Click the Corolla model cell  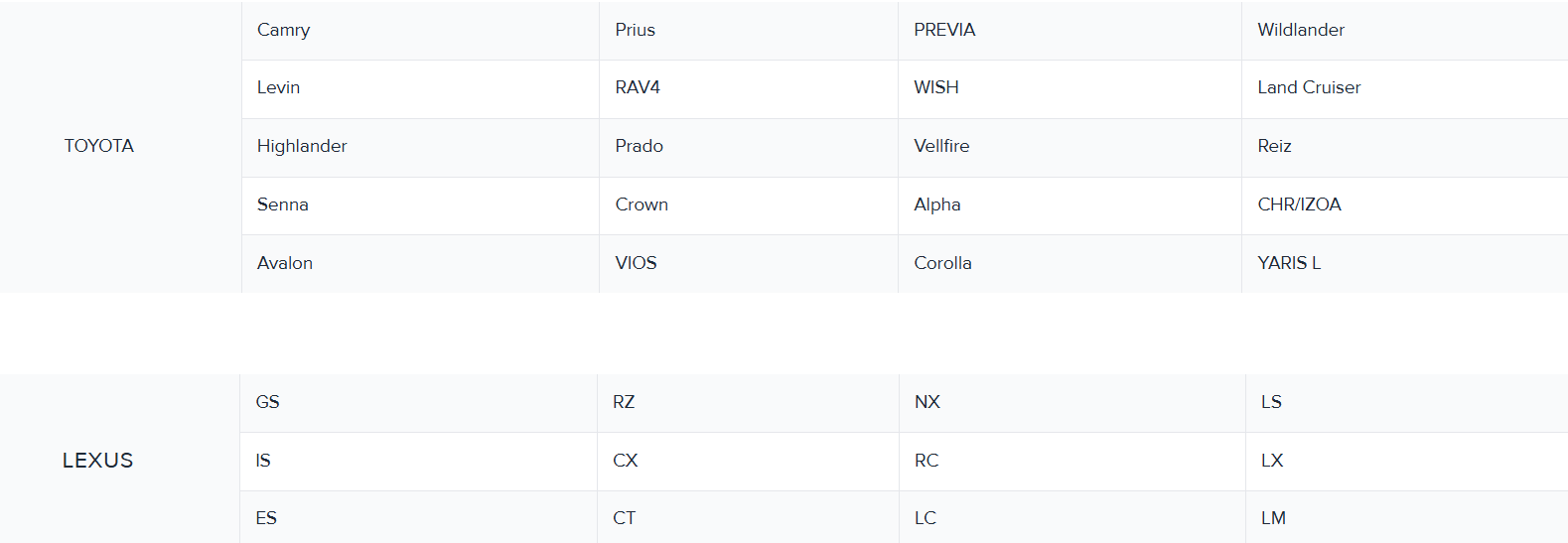[942, 263]
